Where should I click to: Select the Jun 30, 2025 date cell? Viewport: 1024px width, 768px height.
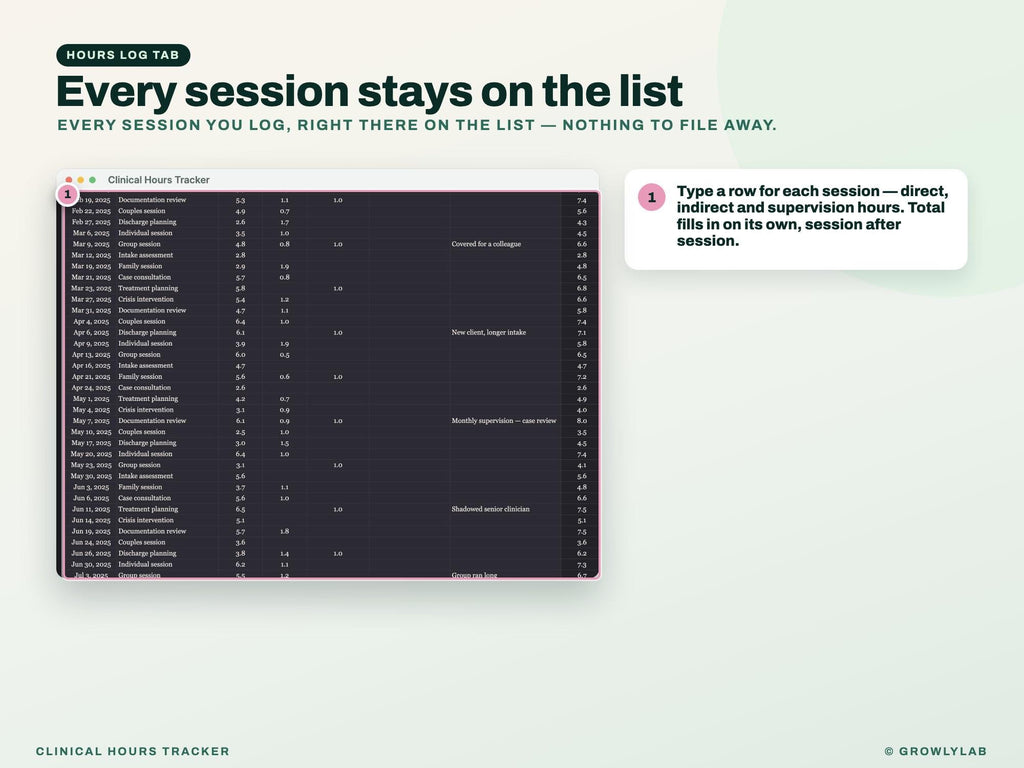pyautogui.click(x=91, y=565)
